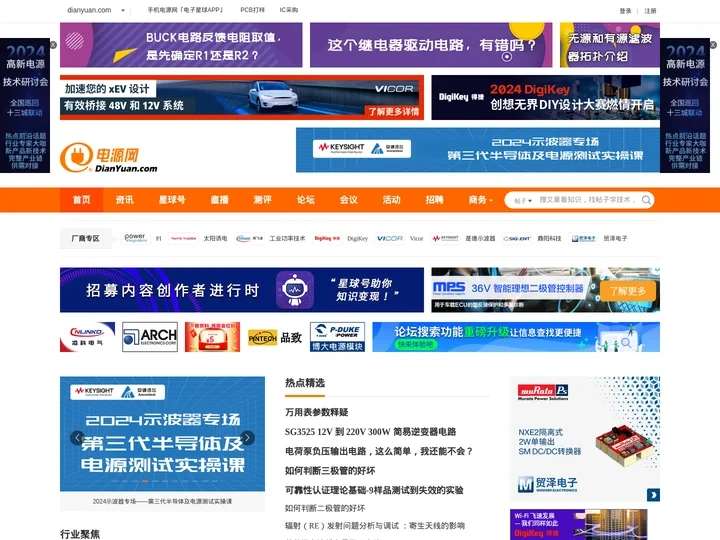720x540 pixels.
Task: Open the 星球号 navigation tab
Action: 172,200
